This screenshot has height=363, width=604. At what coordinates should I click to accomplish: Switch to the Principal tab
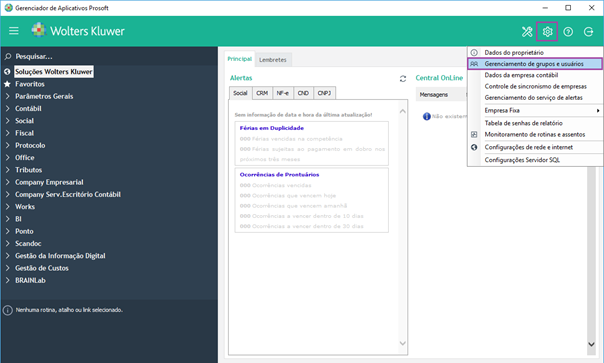pos(240,59)
